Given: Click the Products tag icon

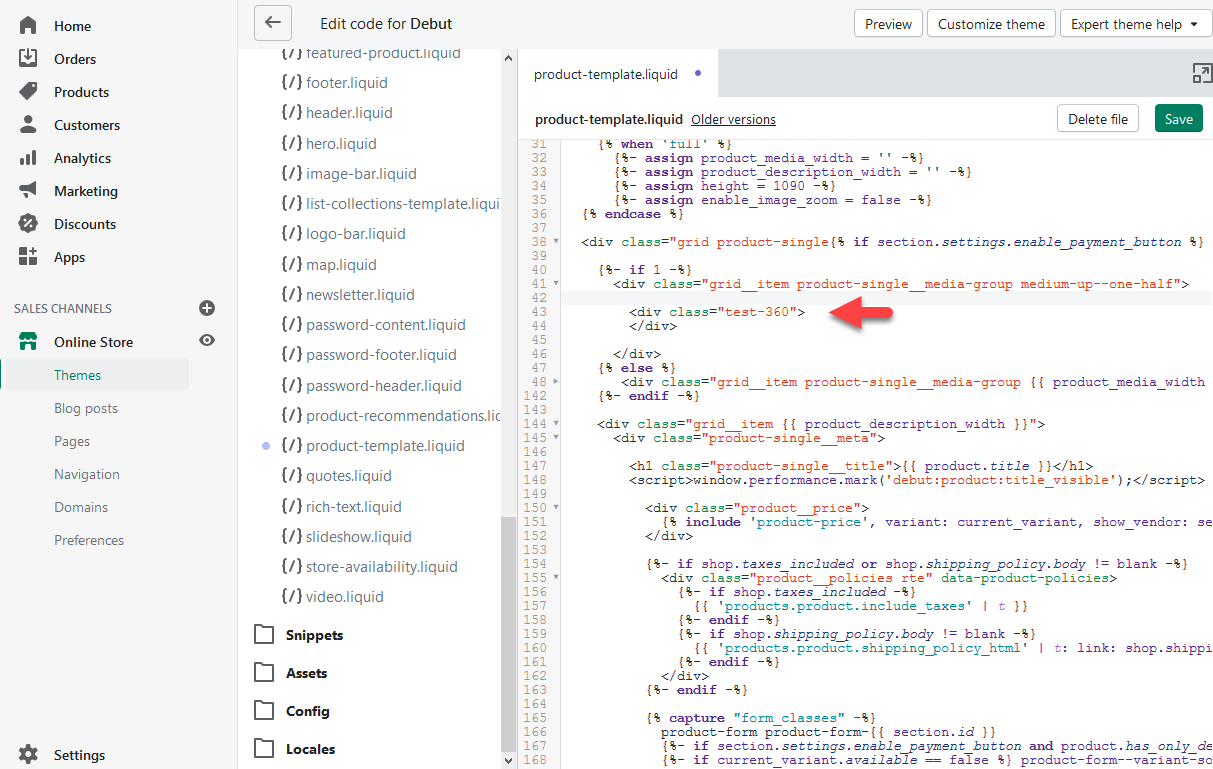Looking at the screenshot, I should click(28, 91).
